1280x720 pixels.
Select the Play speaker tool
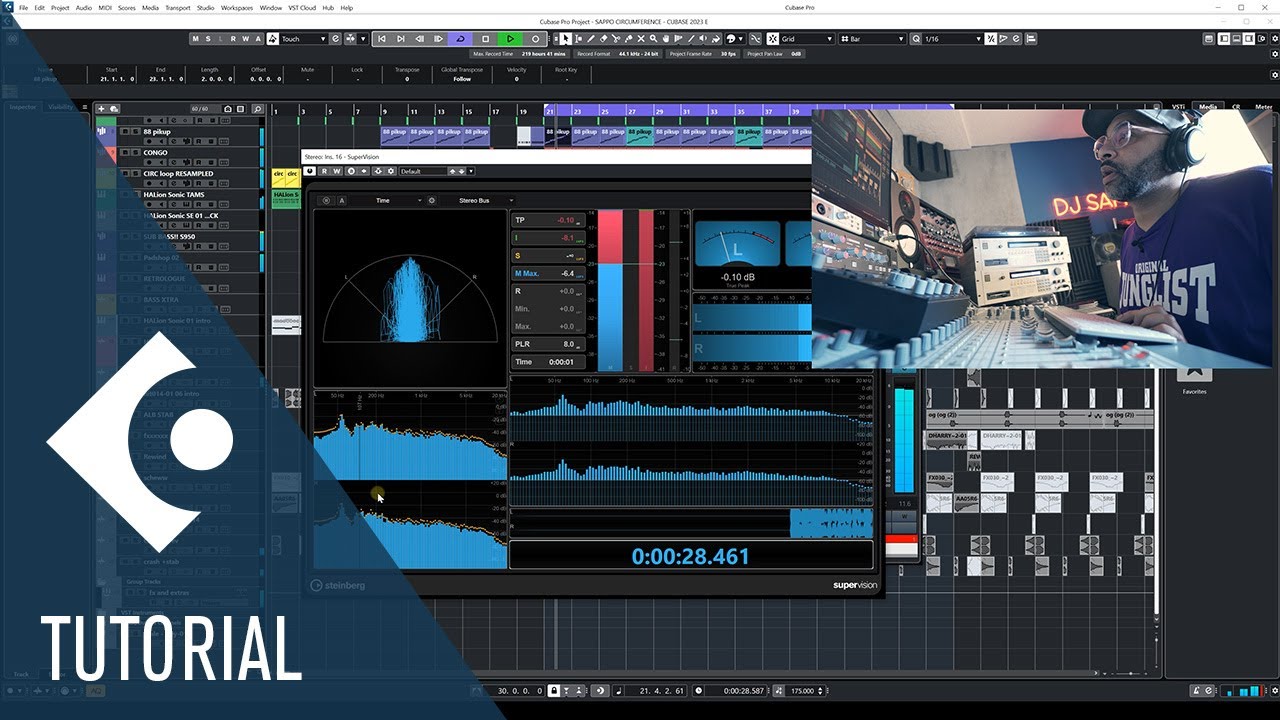(x=703, y=39)
